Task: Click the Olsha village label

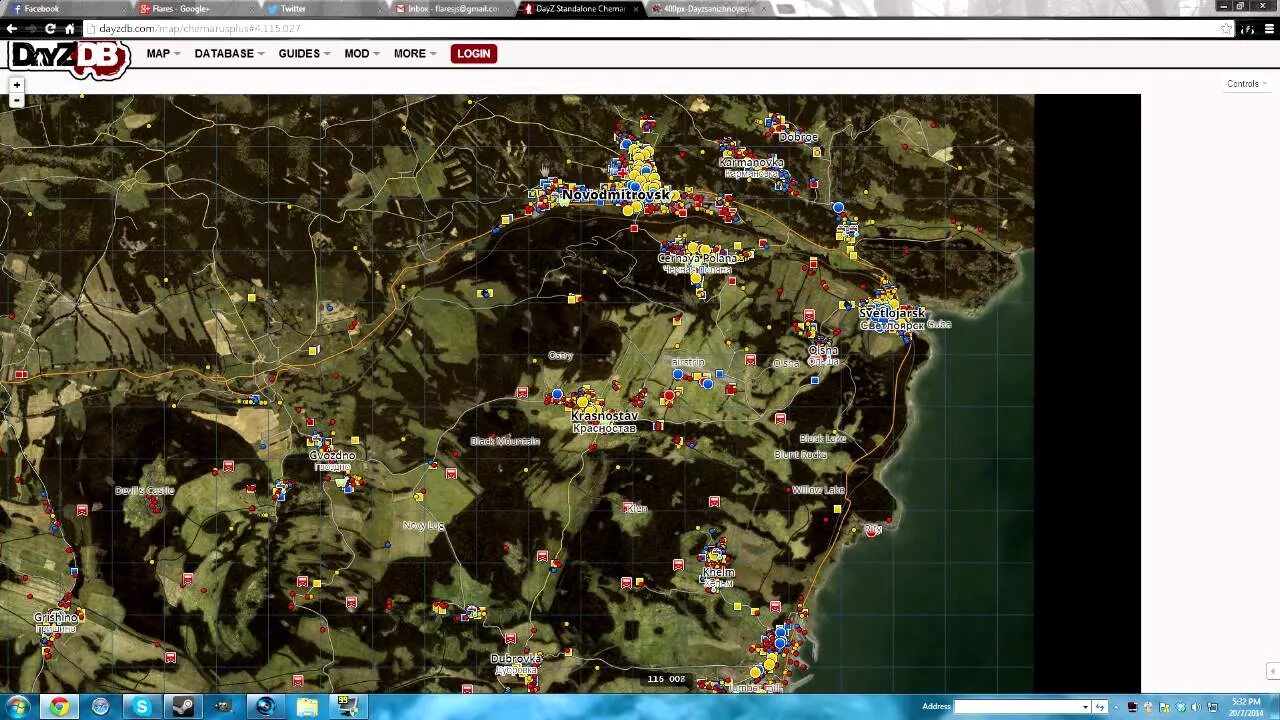Action: point(823,350)
